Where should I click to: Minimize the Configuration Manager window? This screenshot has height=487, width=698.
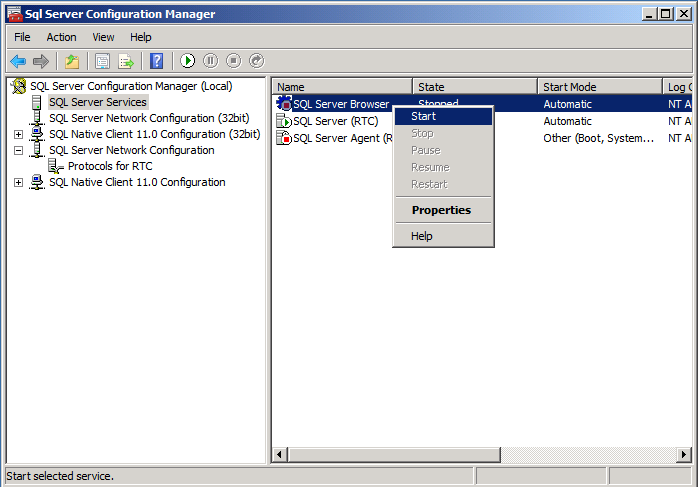[x=649, y=14]
